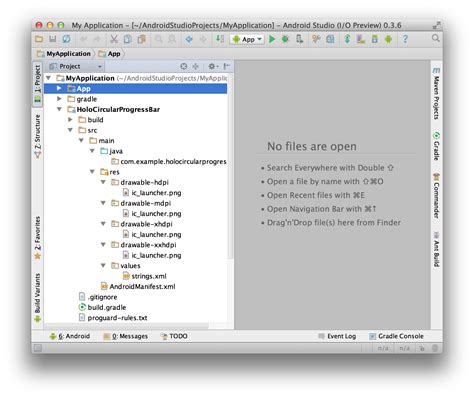Open the 6: Android tool window

click(x=70, y=336)
